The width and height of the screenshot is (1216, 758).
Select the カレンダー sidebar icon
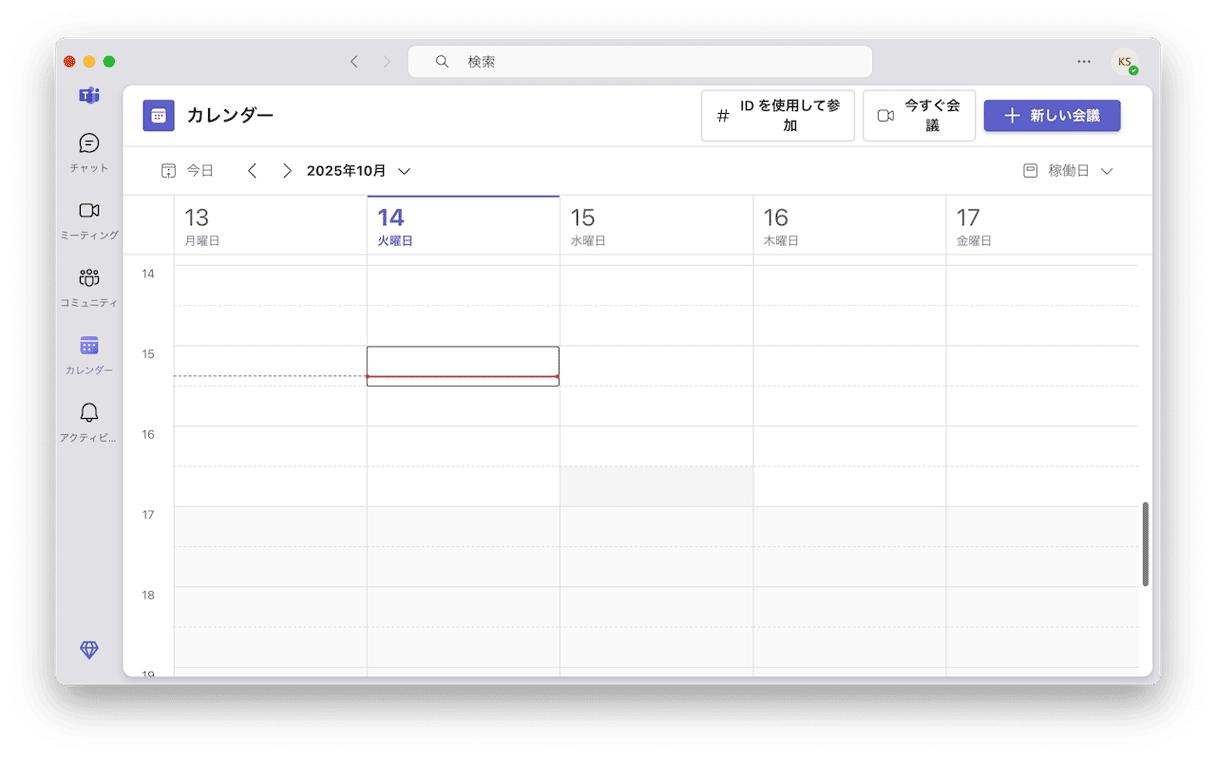coord(89,346)
